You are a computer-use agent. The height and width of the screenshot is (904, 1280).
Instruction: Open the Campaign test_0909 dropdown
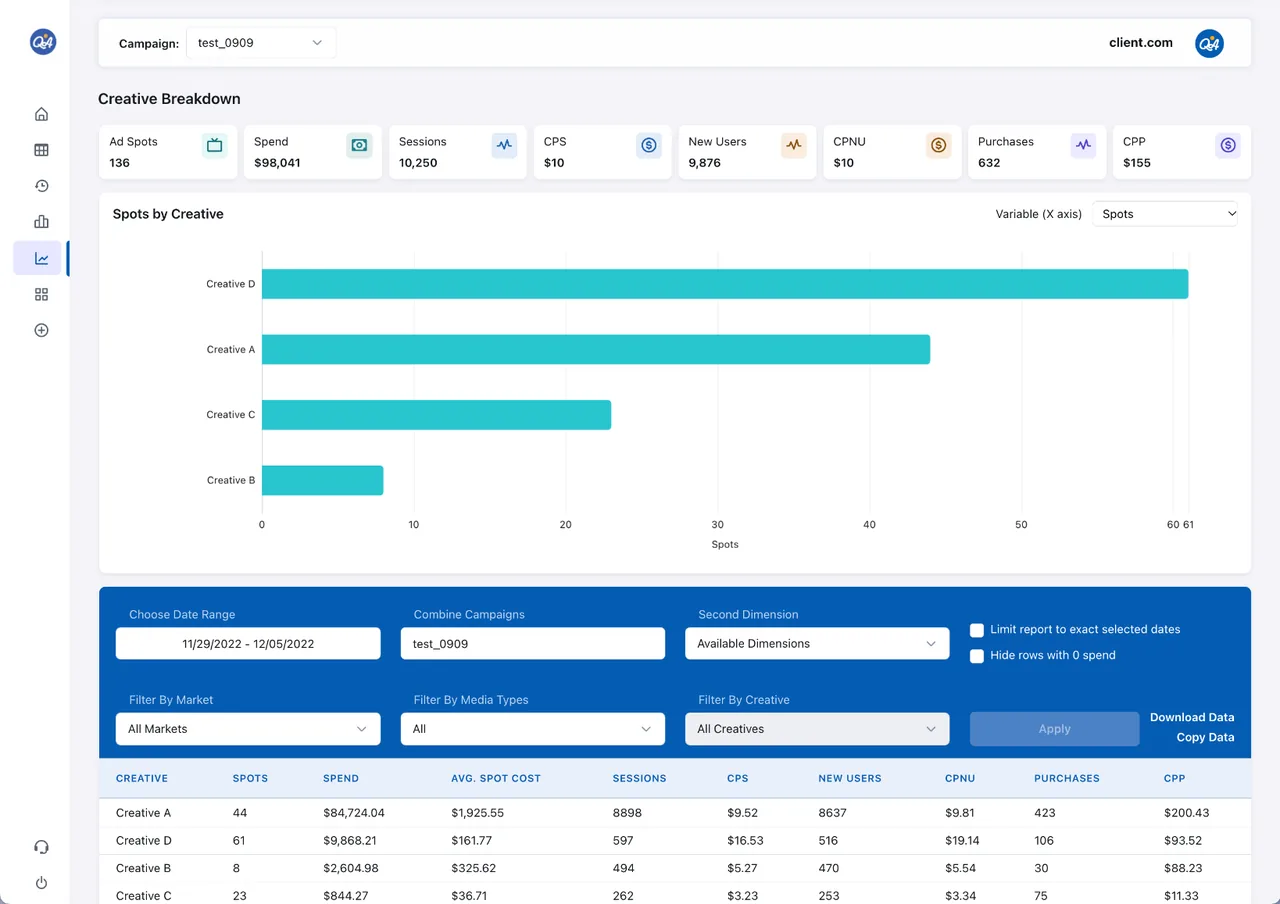tap(261, 43)
